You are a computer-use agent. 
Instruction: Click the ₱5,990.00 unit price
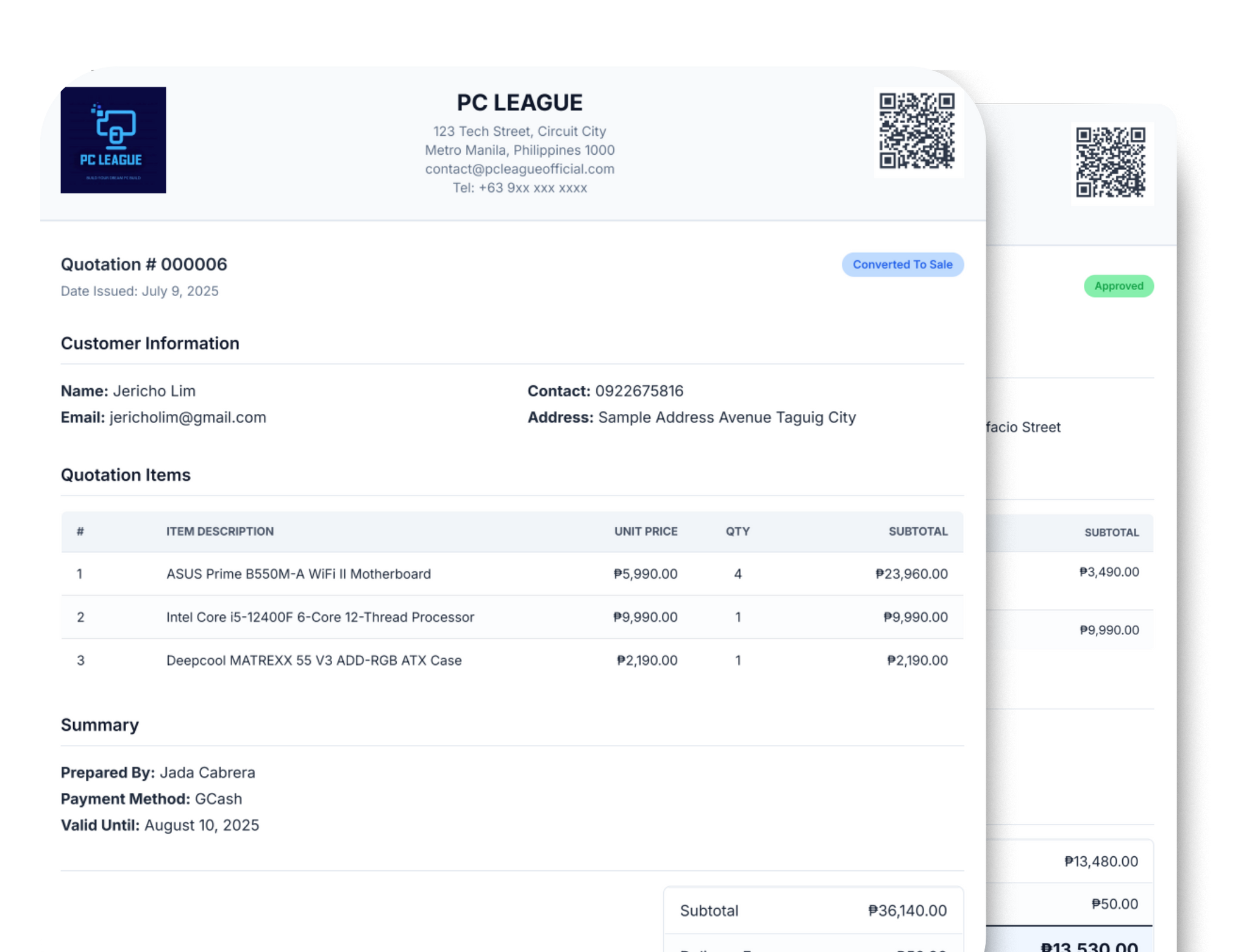(646, 574)
